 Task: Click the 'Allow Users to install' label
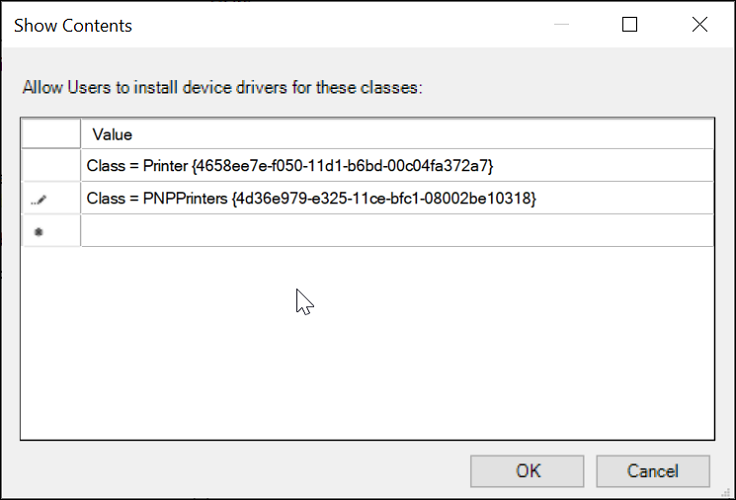(x=222, y=88)
